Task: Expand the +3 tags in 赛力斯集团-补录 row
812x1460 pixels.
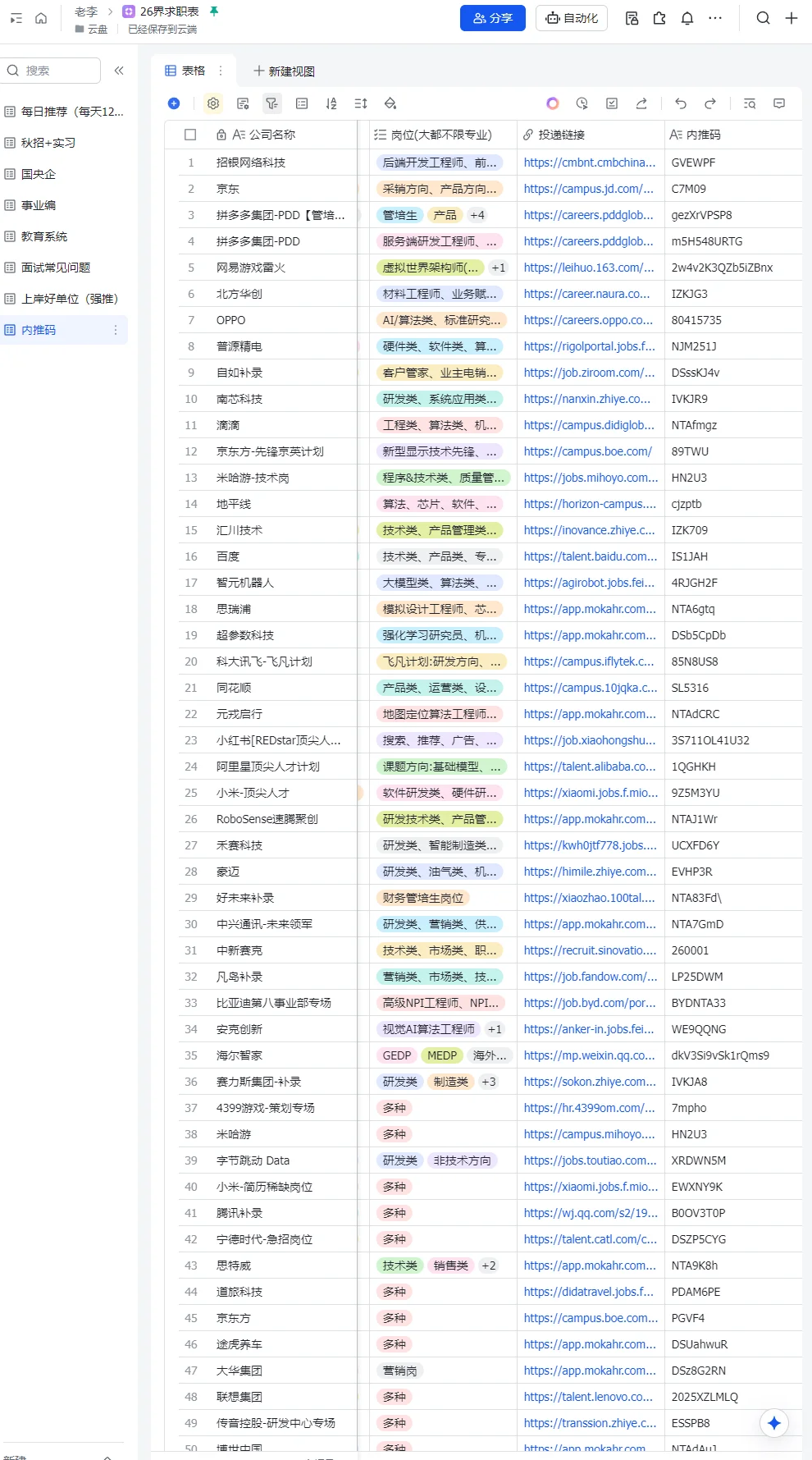Action: 489,1082
